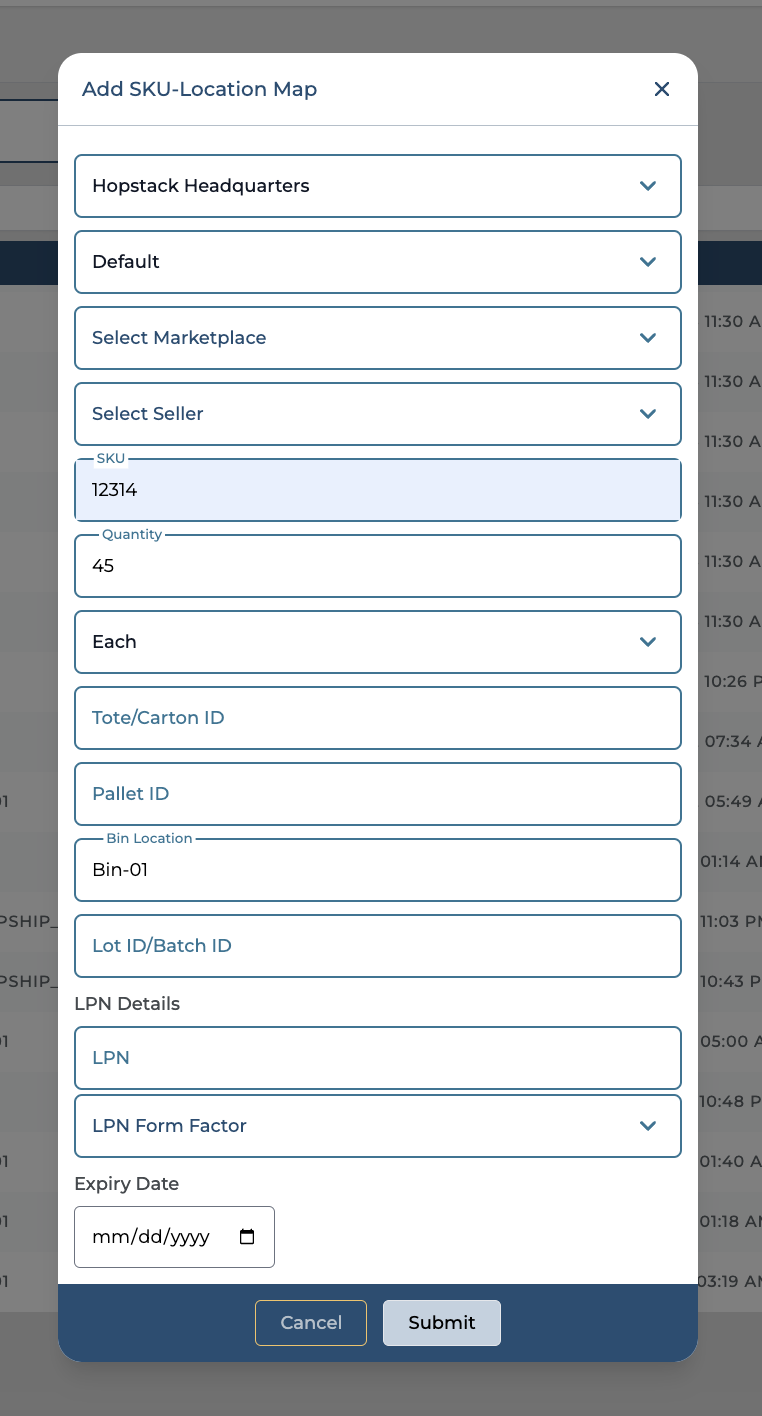Open the Select Marketplace dropdown
The height and width of the screenshot is (1416, 762).
click(x=377, y=338)
